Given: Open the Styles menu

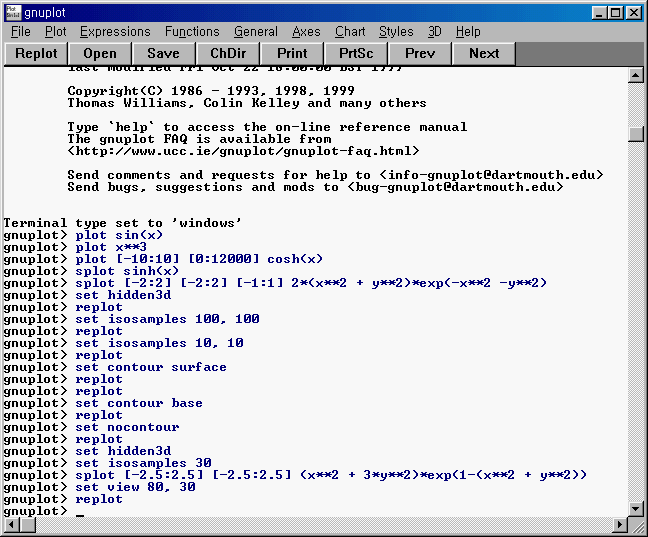Looking at the screenshot, I should (396, 32).
